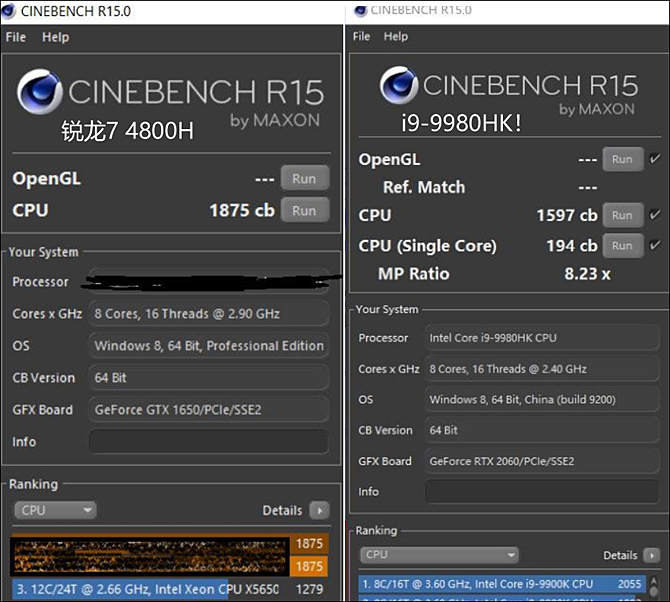
Task: Click the Cinebench logo sphere in the left window
Action: 39,92
